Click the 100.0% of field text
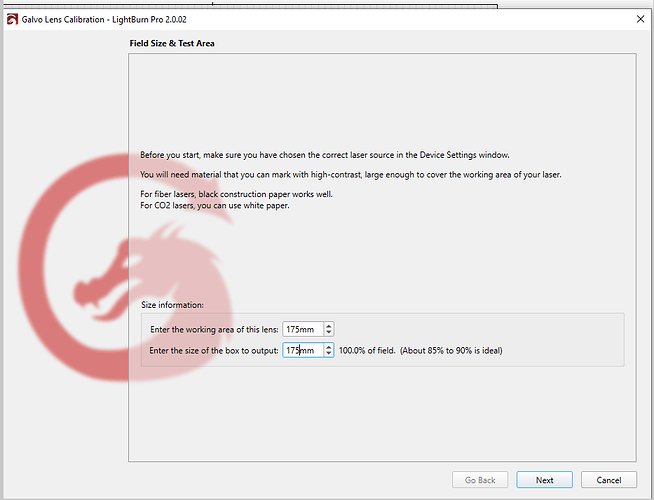This screenshot has width=654, height=500. pos(369,351)
